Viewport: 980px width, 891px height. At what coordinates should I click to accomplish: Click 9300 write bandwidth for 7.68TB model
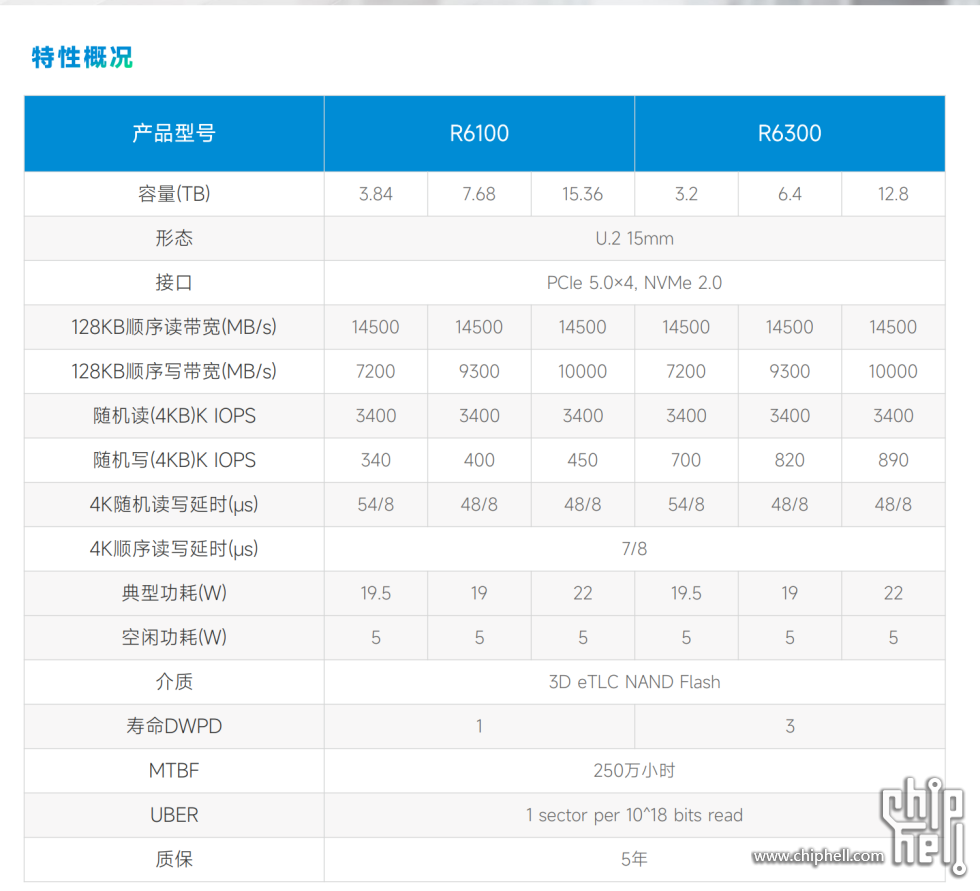(479, 372)
